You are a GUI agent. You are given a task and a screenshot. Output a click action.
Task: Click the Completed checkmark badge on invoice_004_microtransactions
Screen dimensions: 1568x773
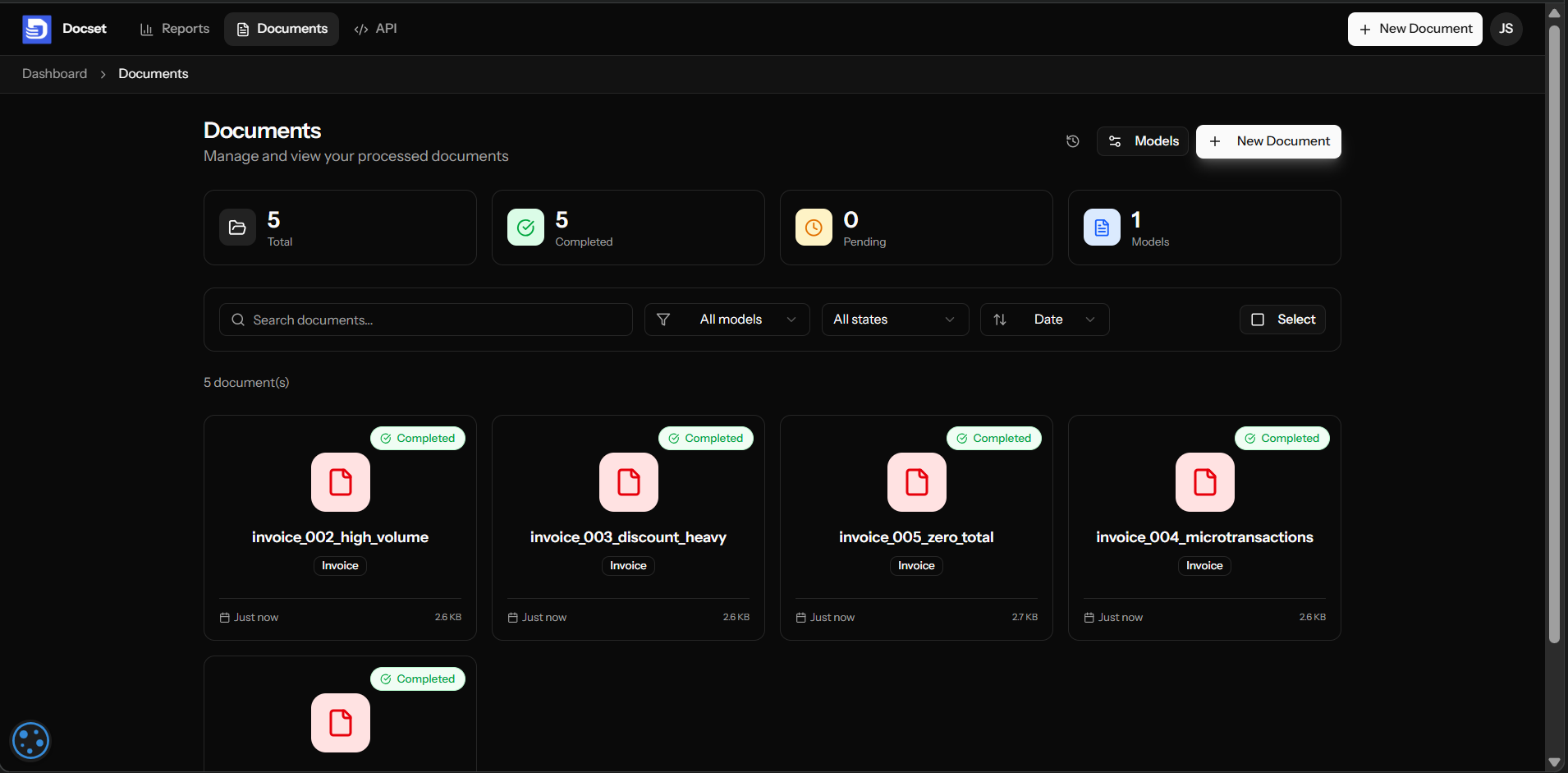1250,438
